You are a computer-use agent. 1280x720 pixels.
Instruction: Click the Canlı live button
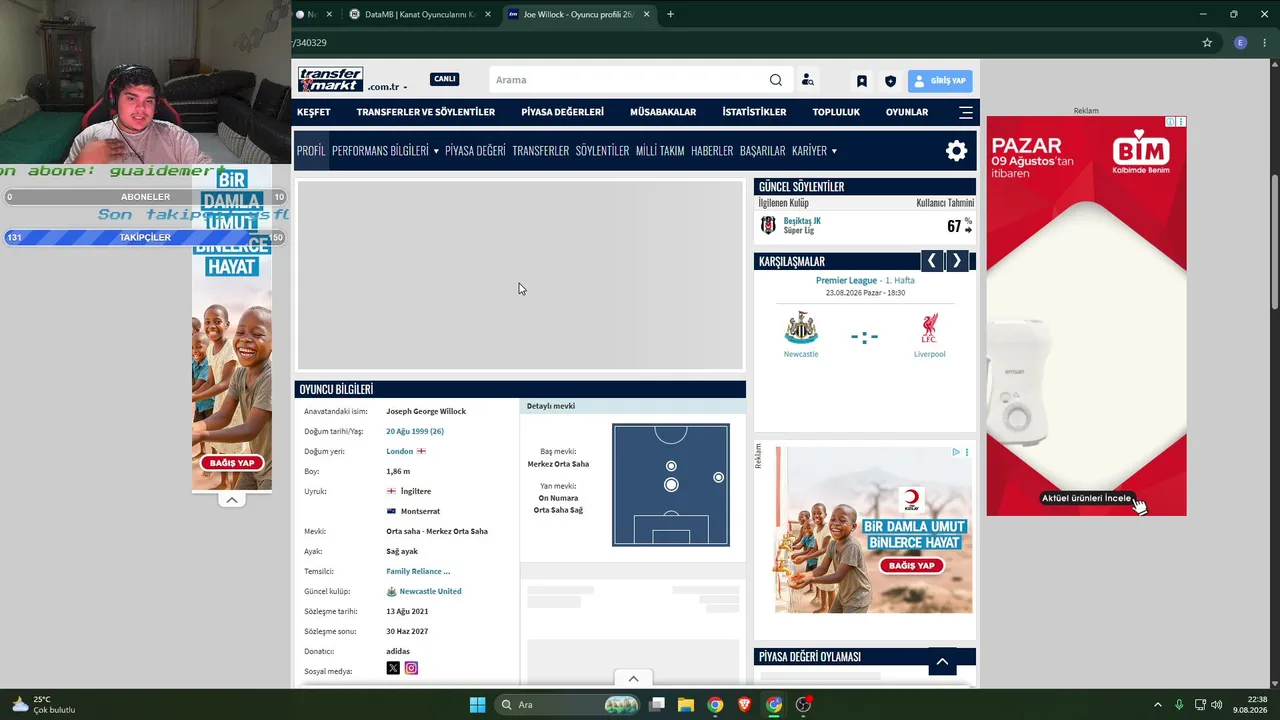[x=445, y=79]
